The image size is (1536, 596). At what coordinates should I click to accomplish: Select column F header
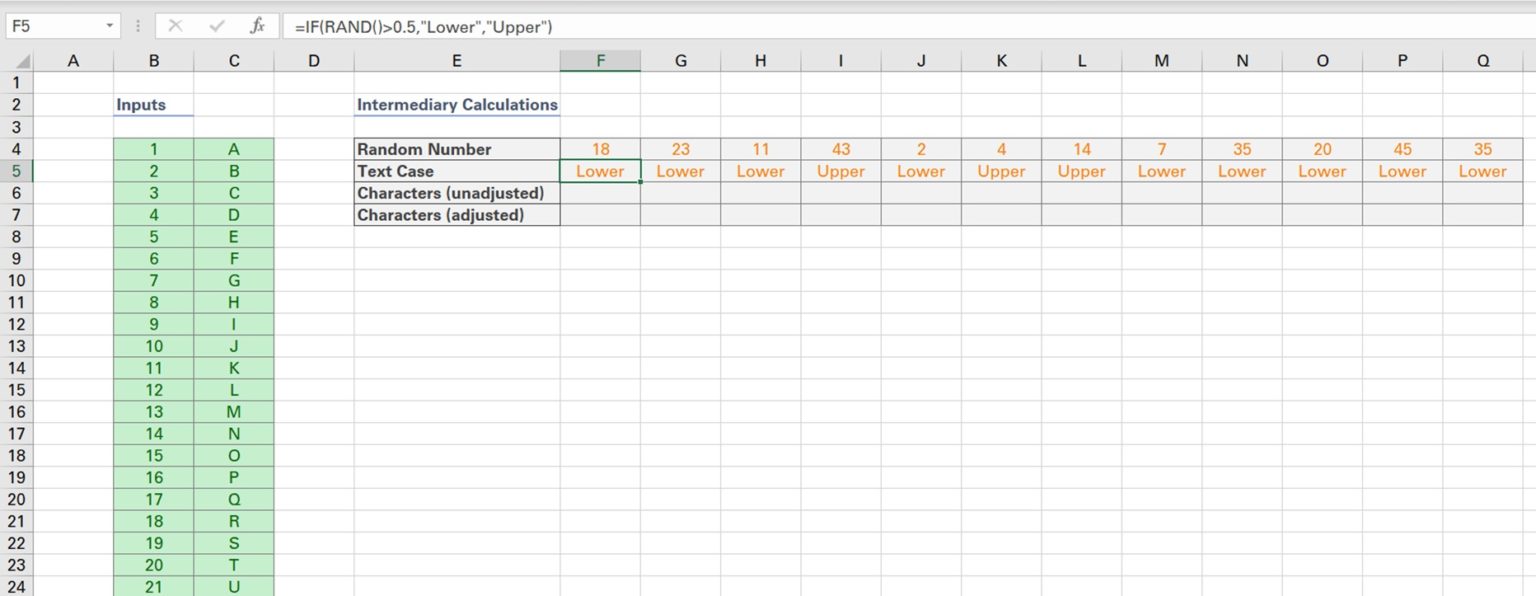coord(601,60)
